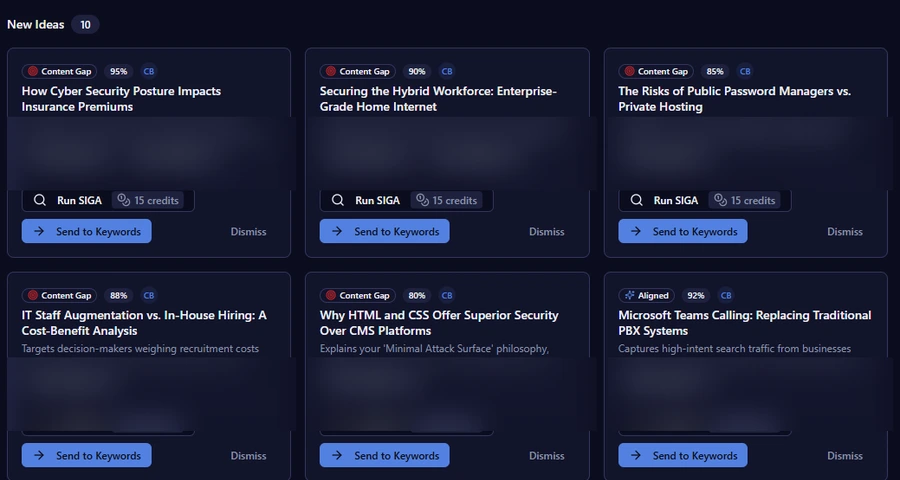
Task: Click 'Explains your Minimal Attack Surface philosophy' description
Action: [x=435, y=349]
